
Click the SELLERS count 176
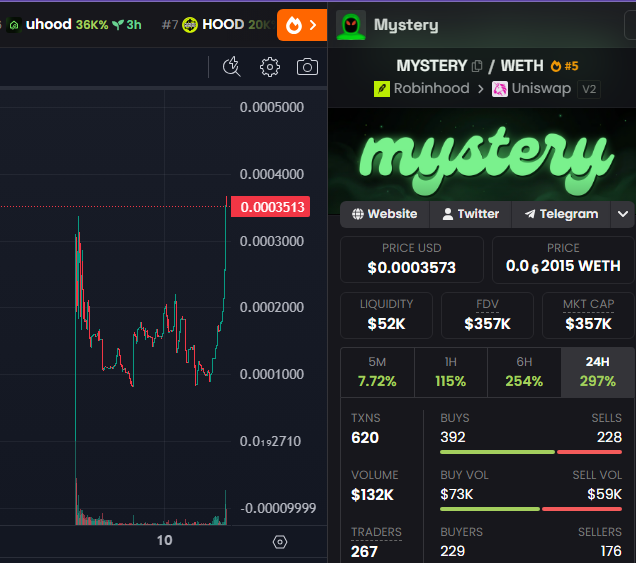click(611, 551)
